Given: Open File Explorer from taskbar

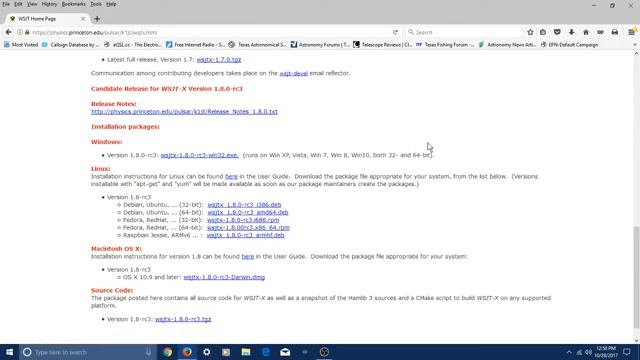Looking at the screenshot, I should pos(246,352).
